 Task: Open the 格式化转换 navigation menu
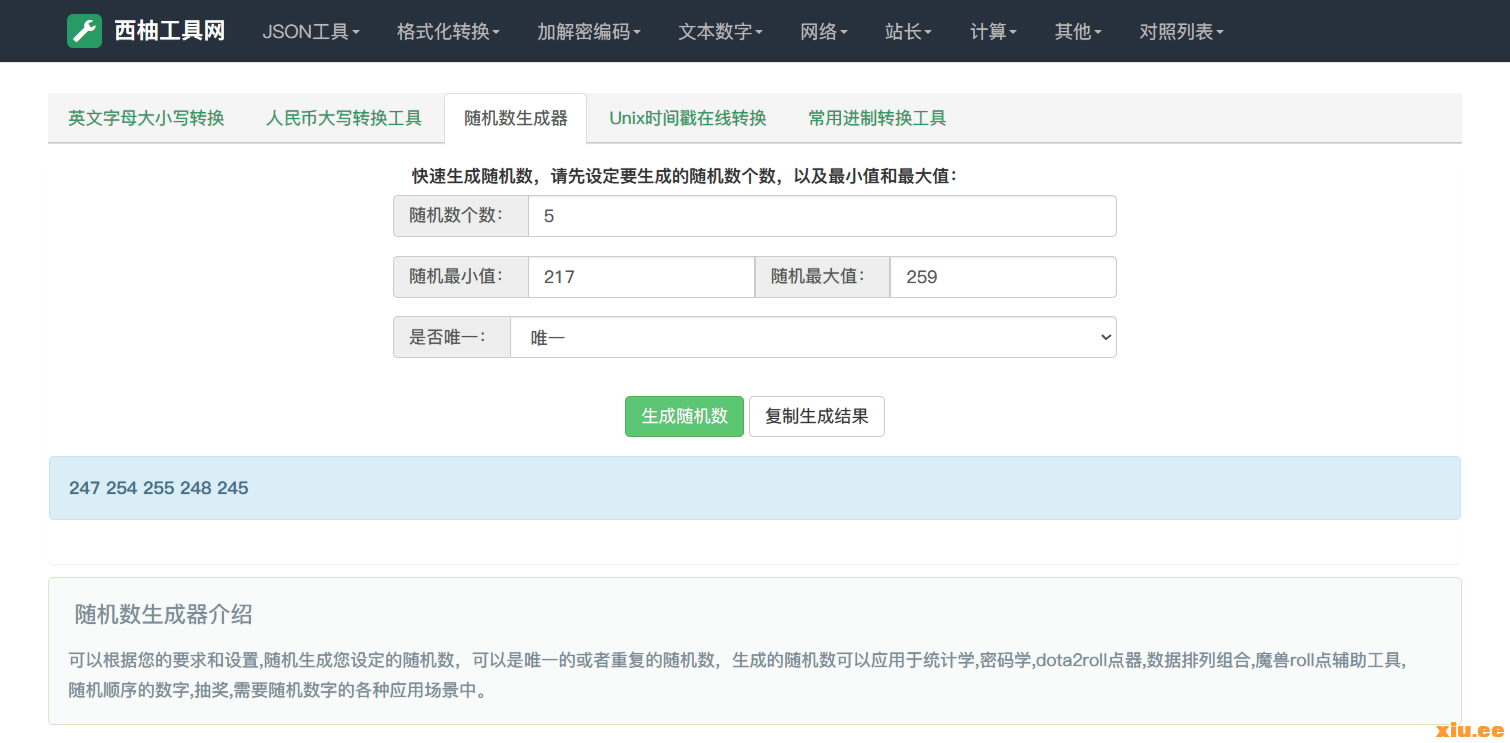click(x=448, y=32)
